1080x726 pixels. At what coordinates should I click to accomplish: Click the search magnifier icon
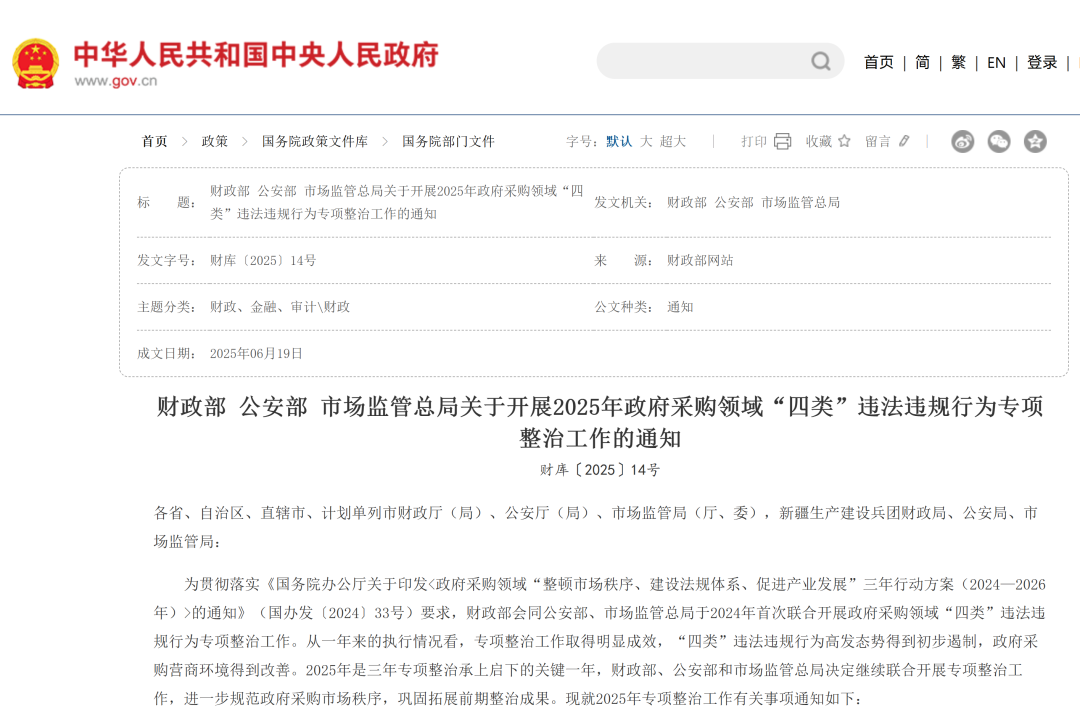coord(820,61)
